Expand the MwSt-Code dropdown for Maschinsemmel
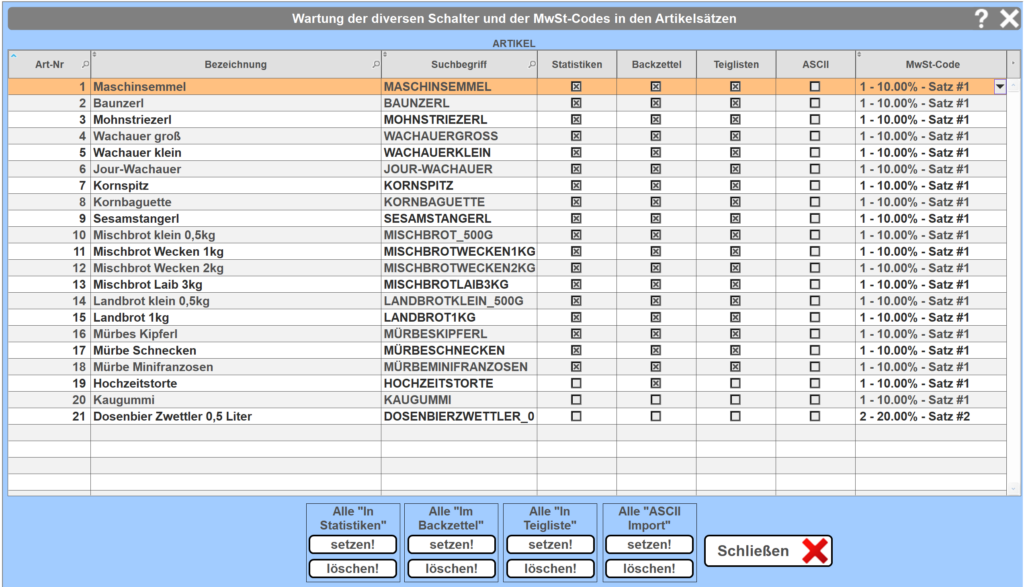Image resolution: width=1024 pixels, height=587 pixels. [999, 87]
